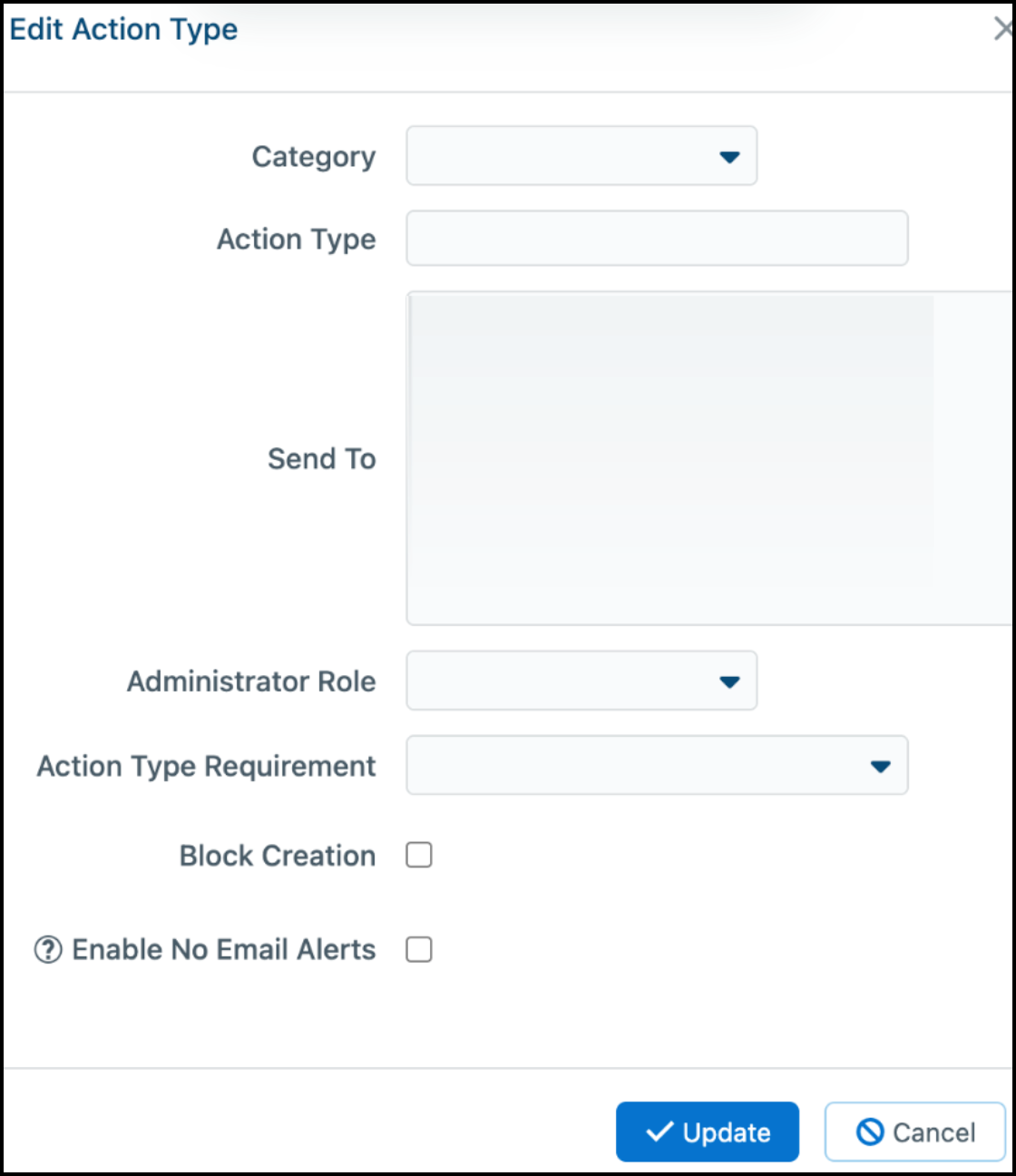
Task: Open the Action Type Requirement dropdown
Action: [657, 766]
